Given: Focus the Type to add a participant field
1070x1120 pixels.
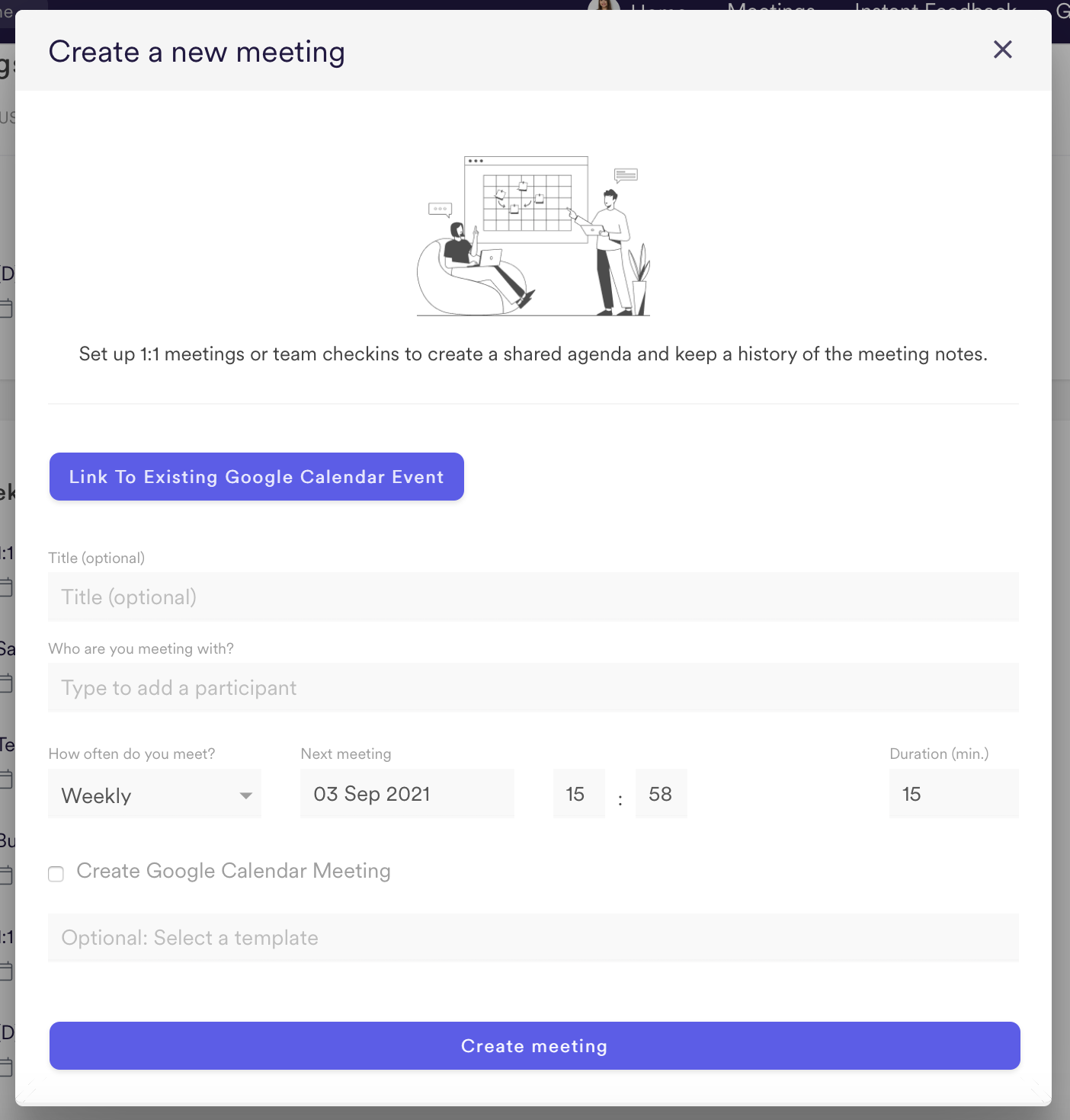Looking at the screenshot, I should tap(533, 688).
